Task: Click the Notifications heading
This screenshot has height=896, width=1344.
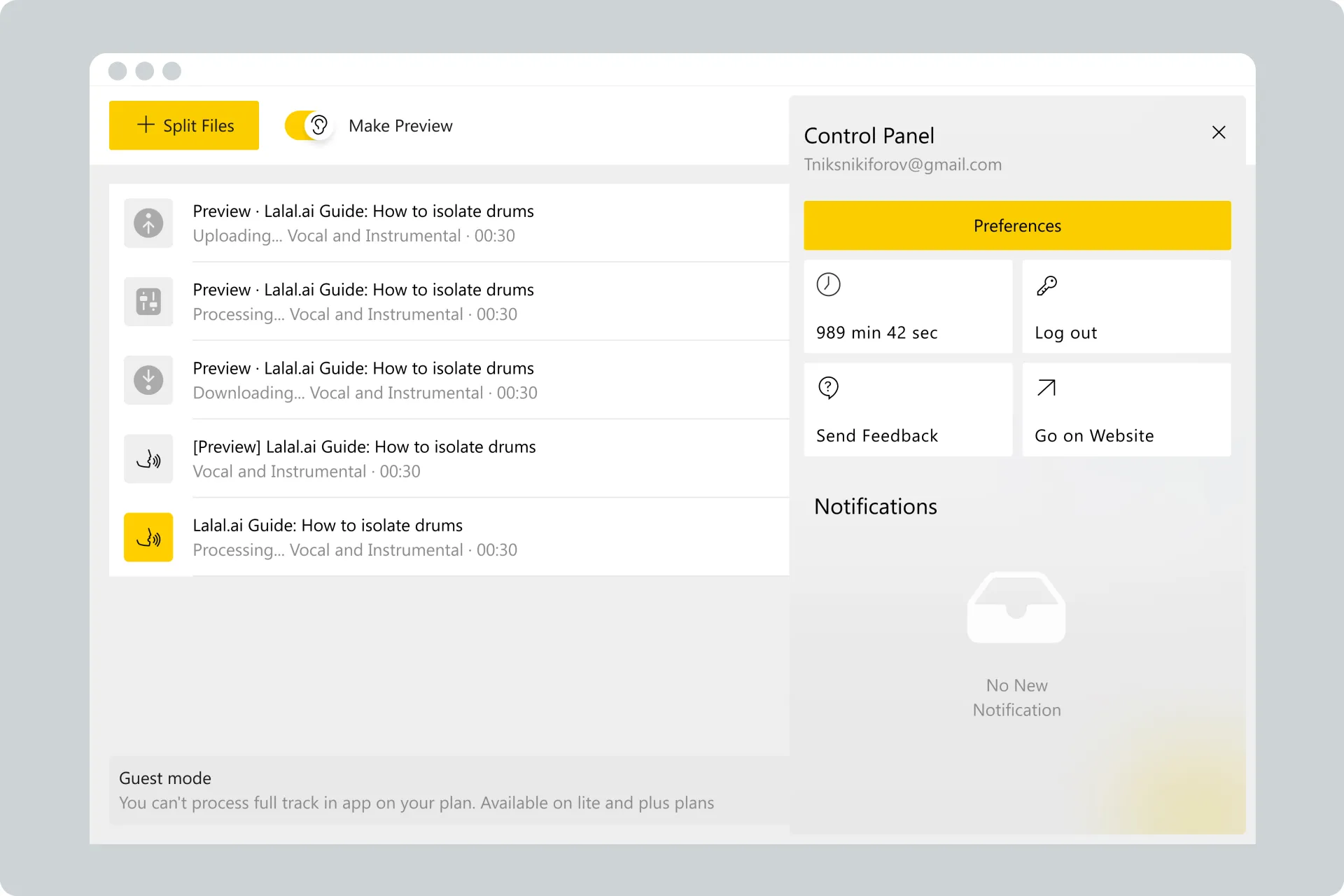Action: click(875, 507)
